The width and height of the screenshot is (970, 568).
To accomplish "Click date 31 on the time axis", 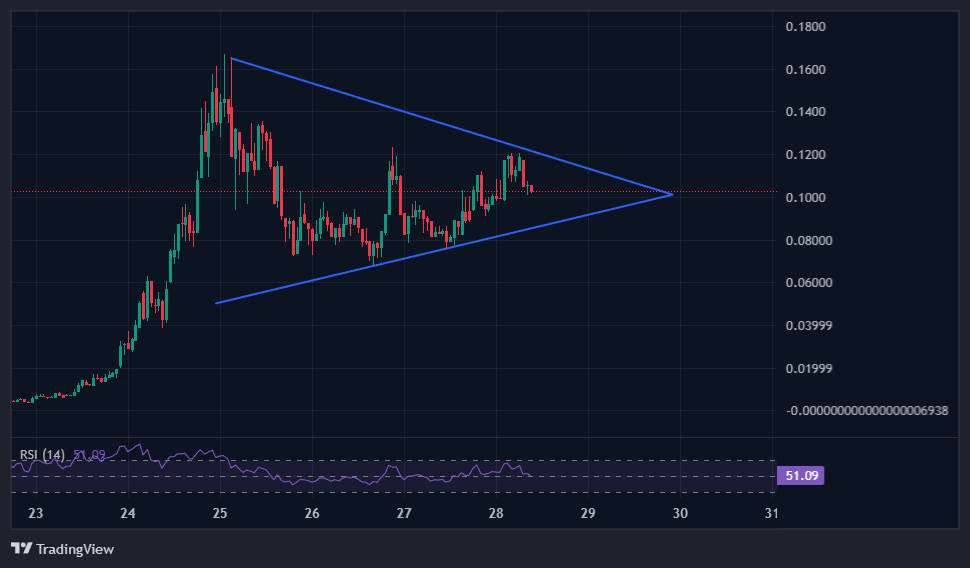I will [771, 514].
